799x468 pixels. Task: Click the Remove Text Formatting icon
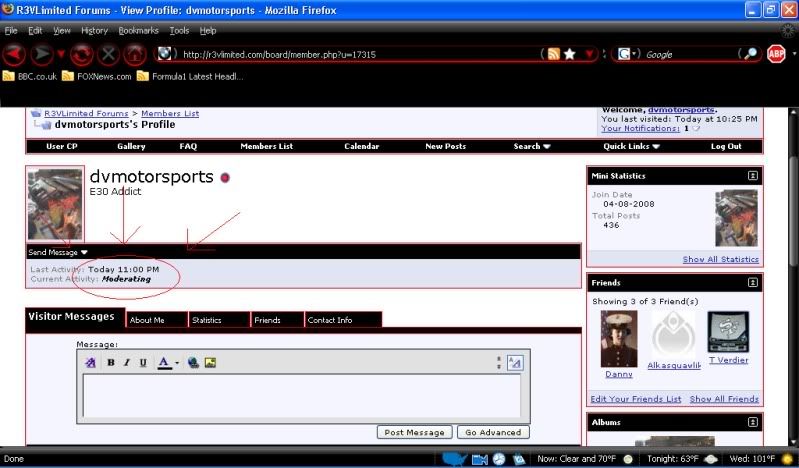click(x=90, y=362)
